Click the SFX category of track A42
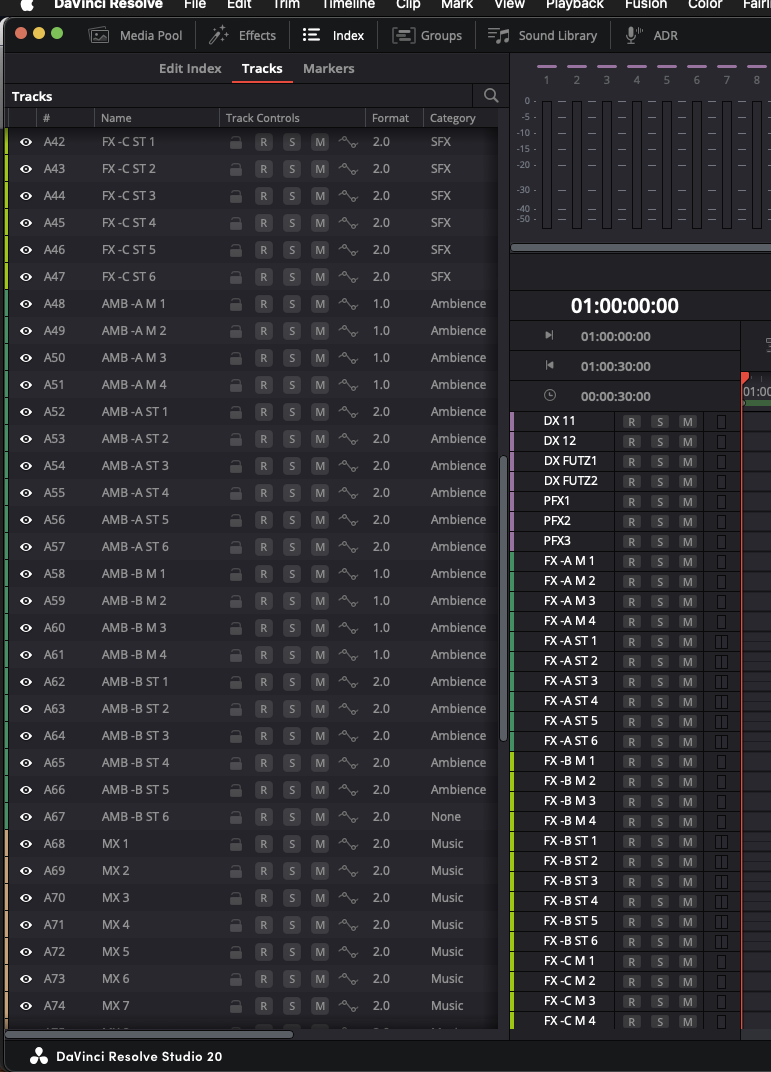 coord(441,142)
